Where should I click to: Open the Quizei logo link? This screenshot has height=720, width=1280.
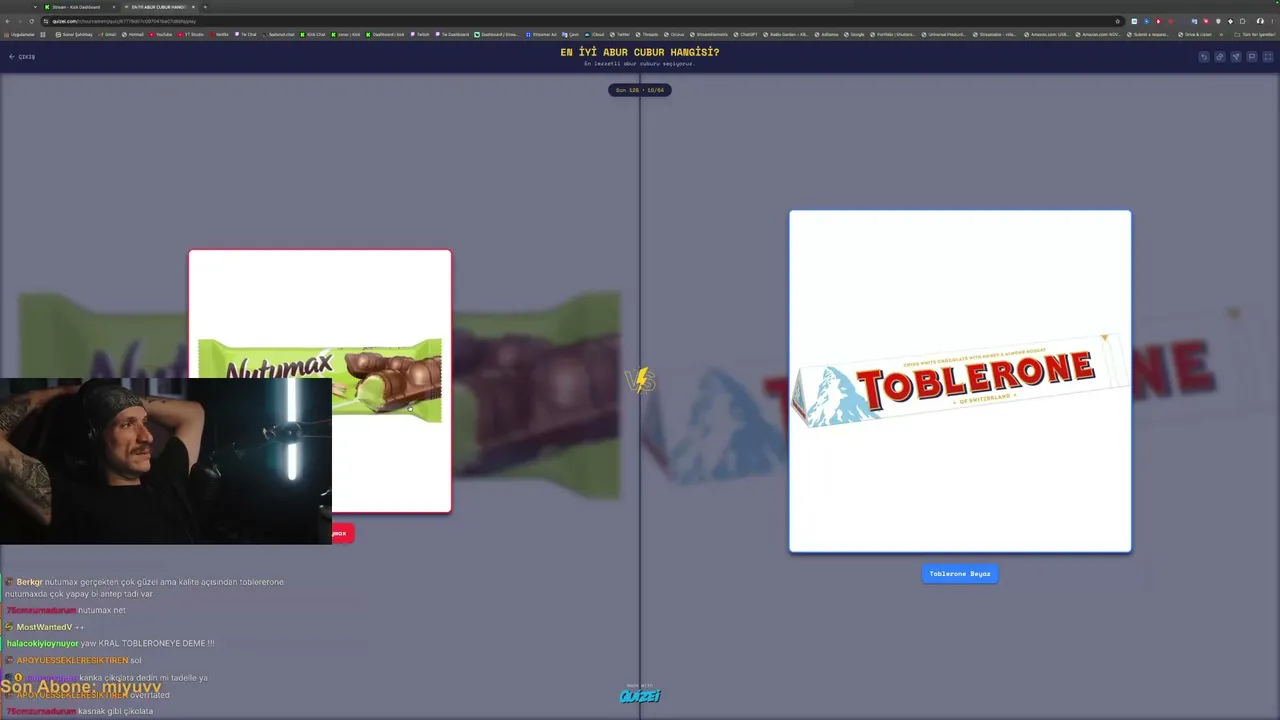pos(640,696)
